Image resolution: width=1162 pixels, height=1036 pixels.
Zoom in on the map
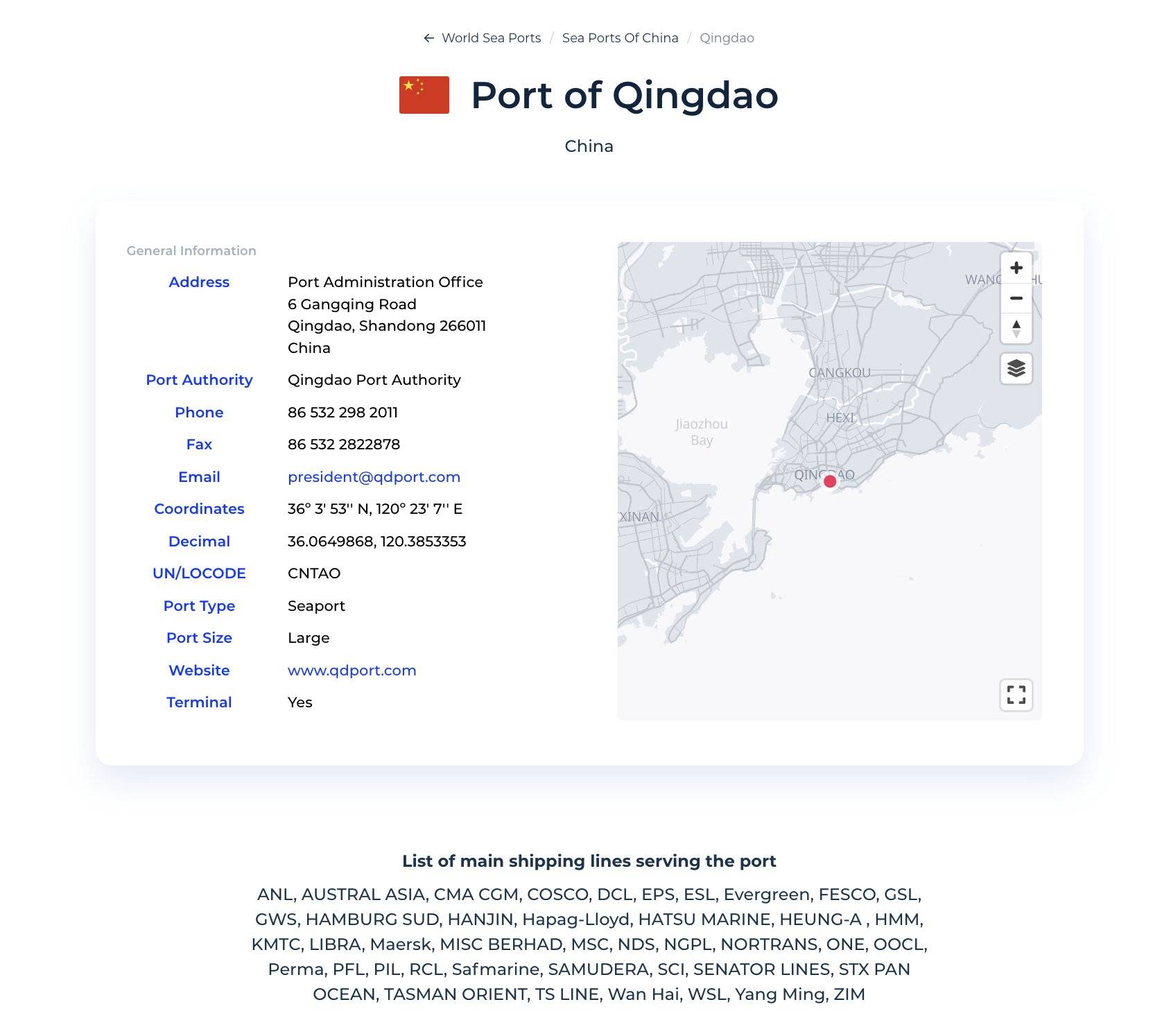tap(1016, 268)
